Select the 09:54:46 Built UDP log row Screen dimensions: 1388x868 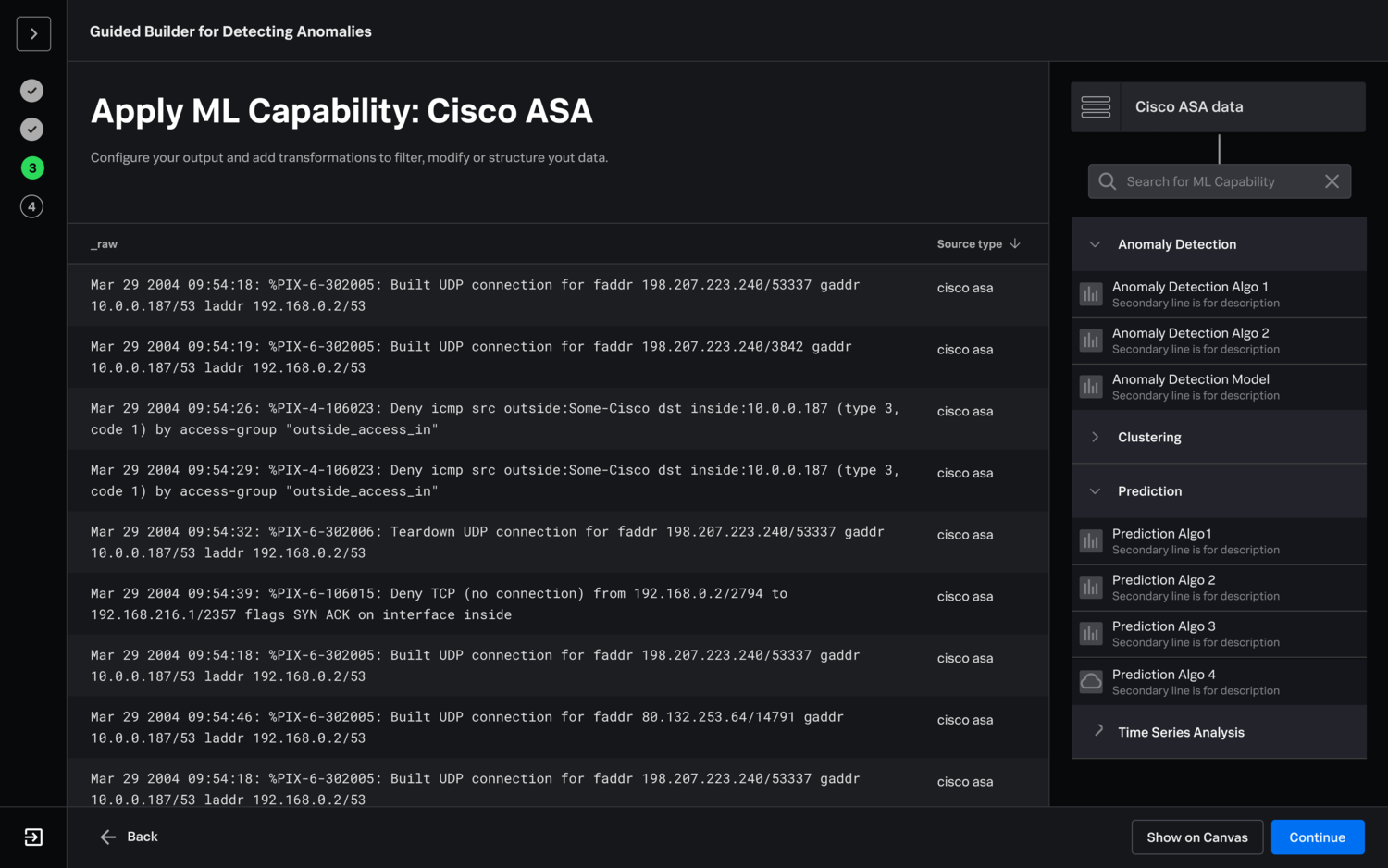click(558, 727)
